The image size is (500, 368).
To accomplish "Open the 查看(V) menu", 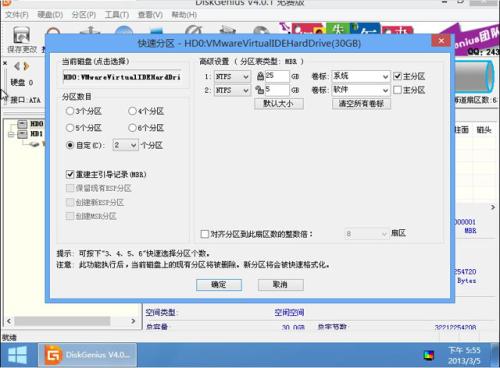I will (x=150, y=15).
